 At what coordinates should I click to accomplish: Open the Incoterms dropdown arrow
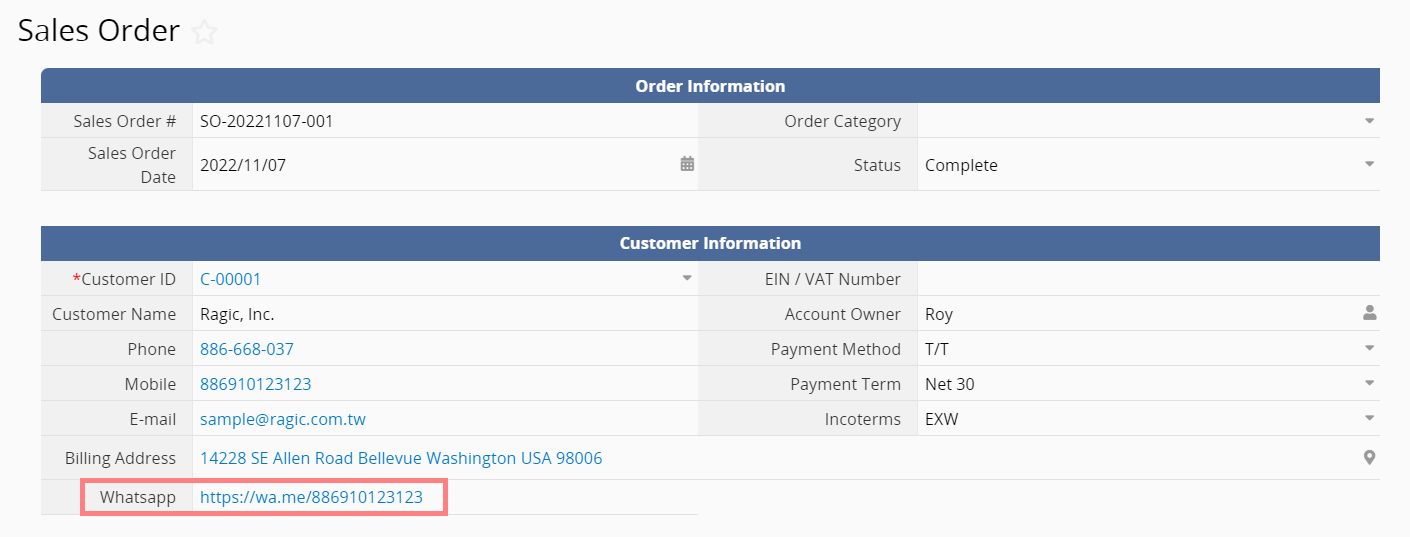(1369, 418)
